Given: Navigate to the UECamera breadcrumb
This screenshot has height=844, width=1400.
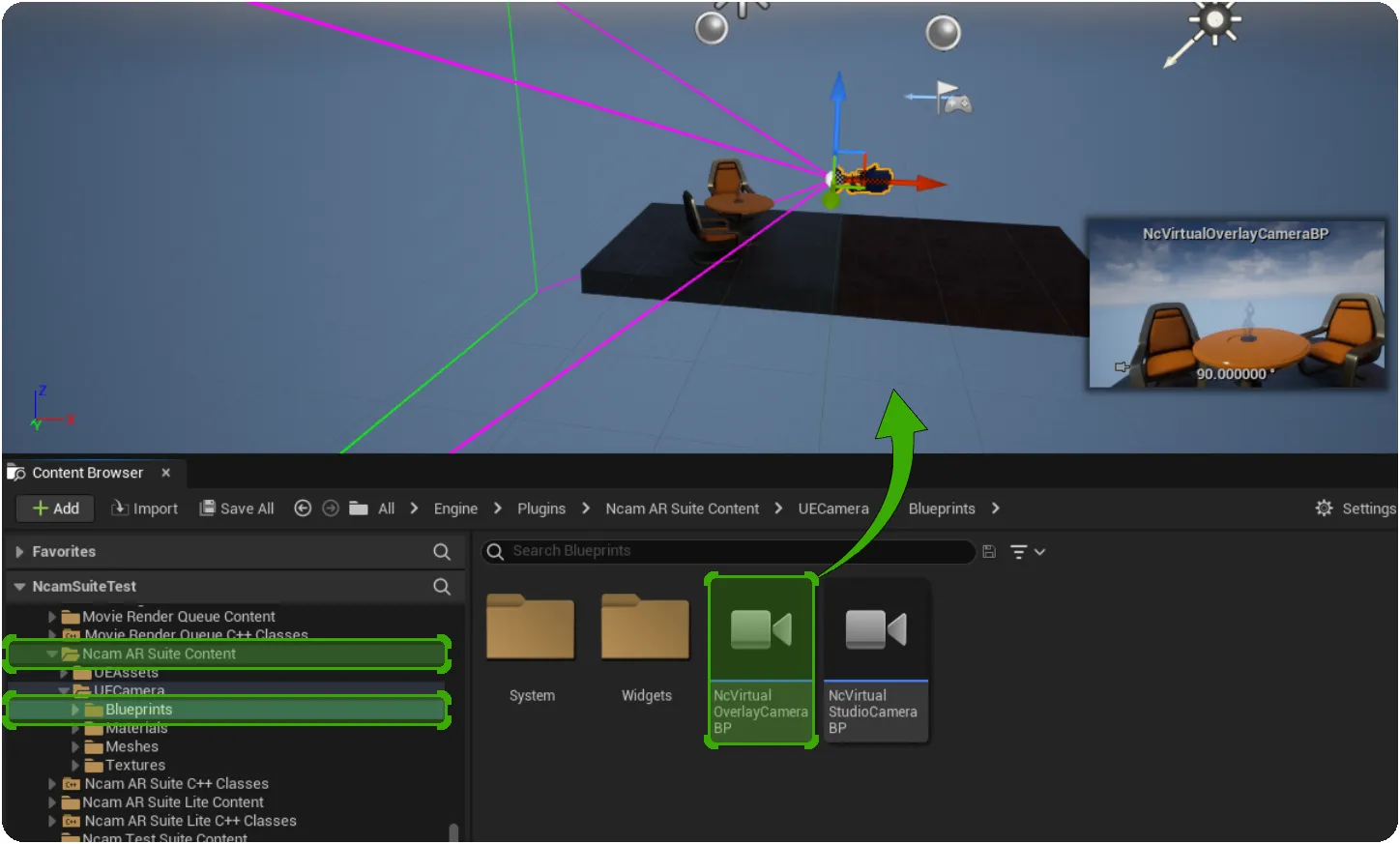Looking at the screenshot, I should [833, 509].
